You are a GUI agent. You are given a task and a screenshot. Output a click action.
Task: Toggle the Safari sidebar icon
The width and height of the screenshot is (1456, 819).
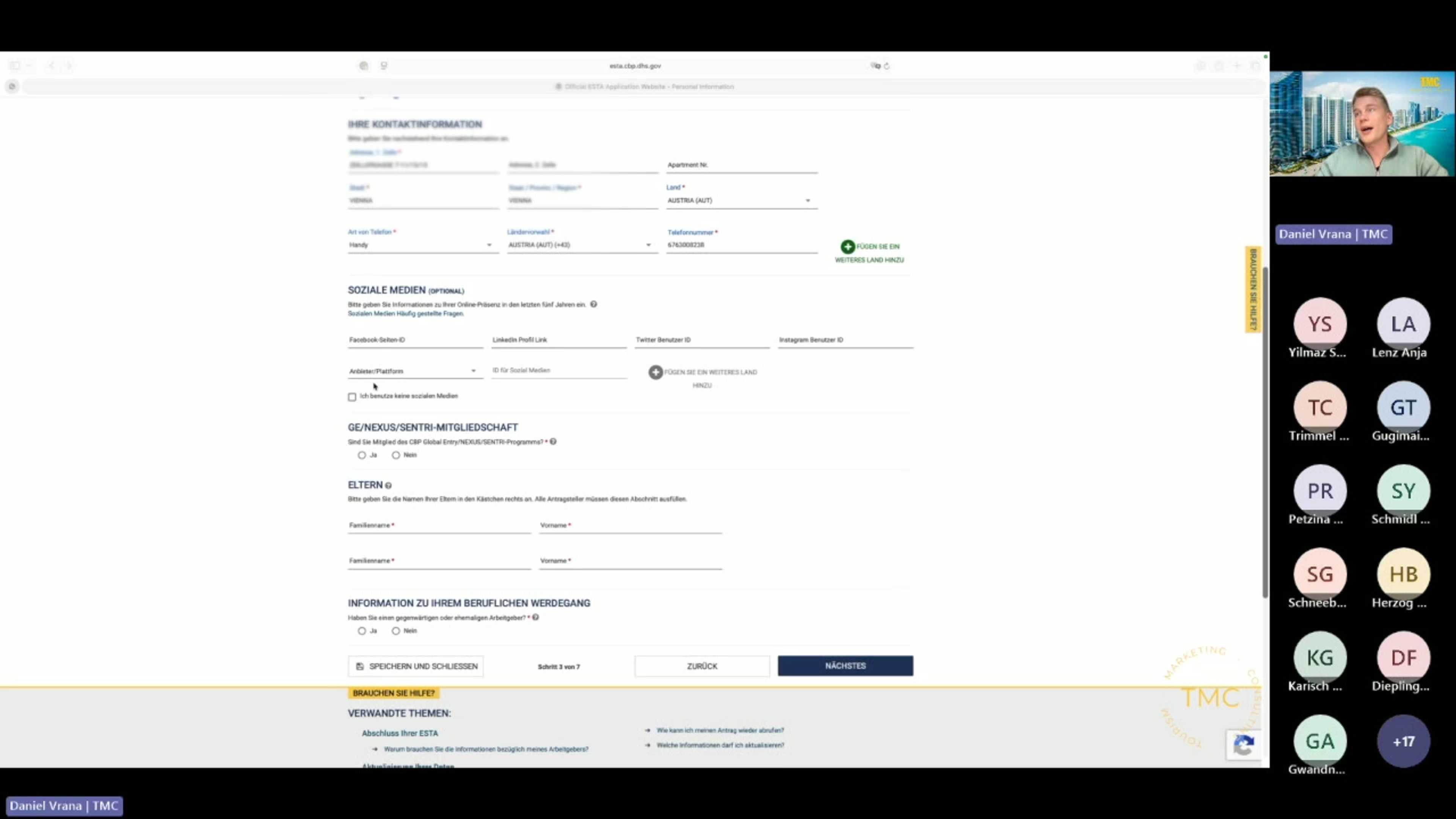click(x=15, y=66)
